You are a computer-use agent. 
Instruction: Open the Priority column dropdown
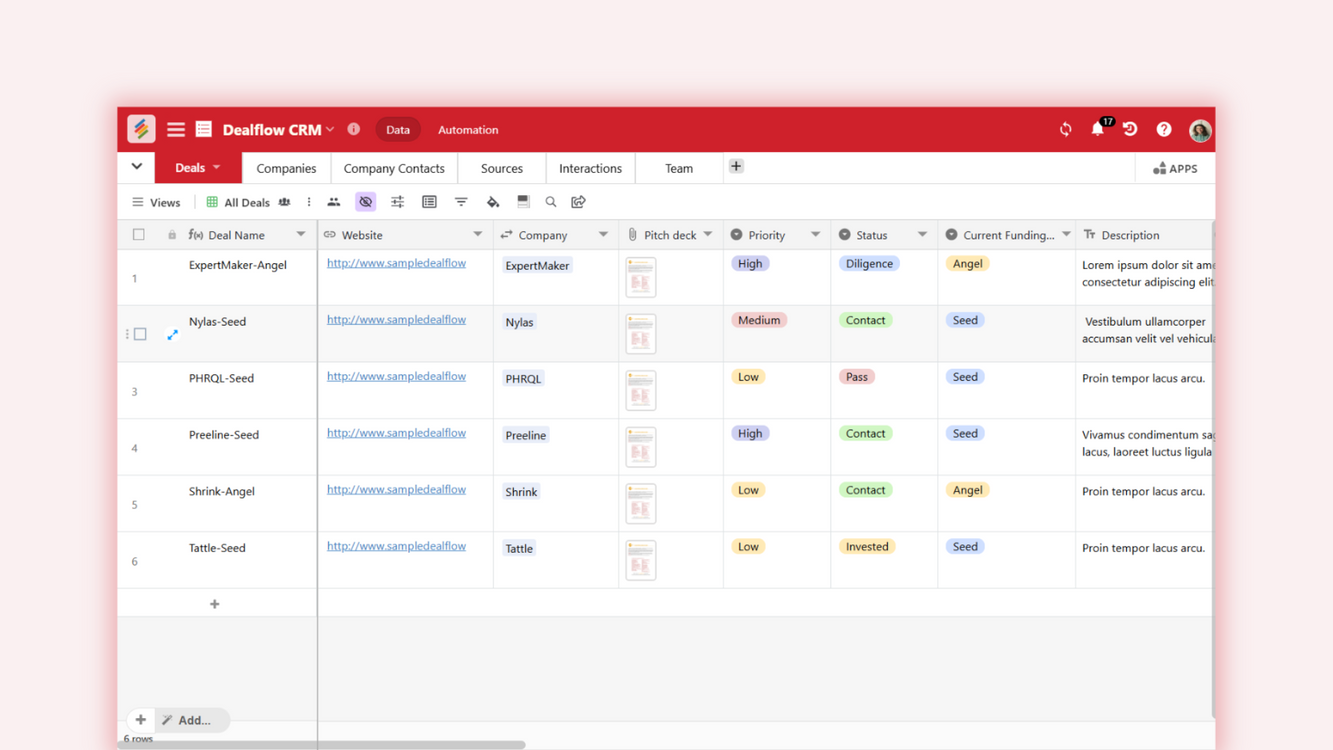[815, 235]
